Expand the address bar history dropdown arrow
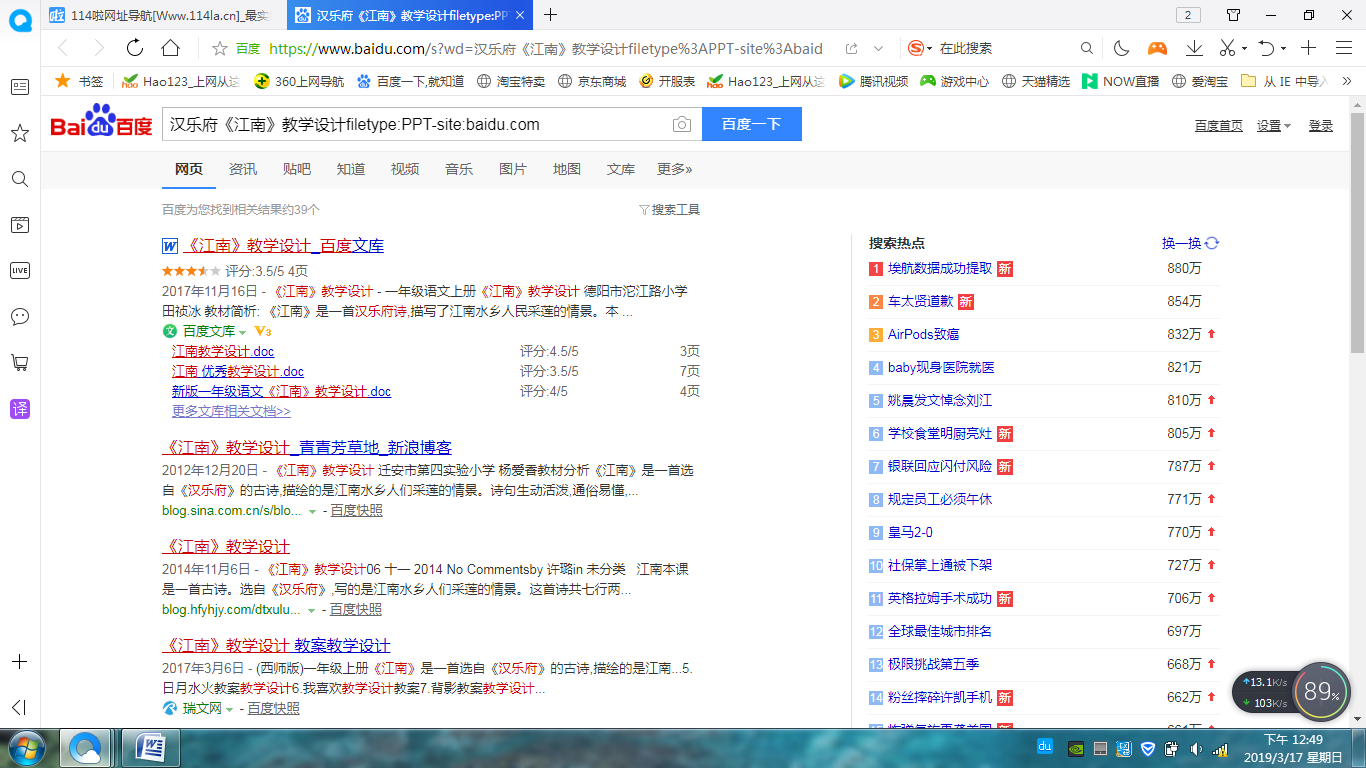Viewport: 1366px width, 768px height. [878, 48]
